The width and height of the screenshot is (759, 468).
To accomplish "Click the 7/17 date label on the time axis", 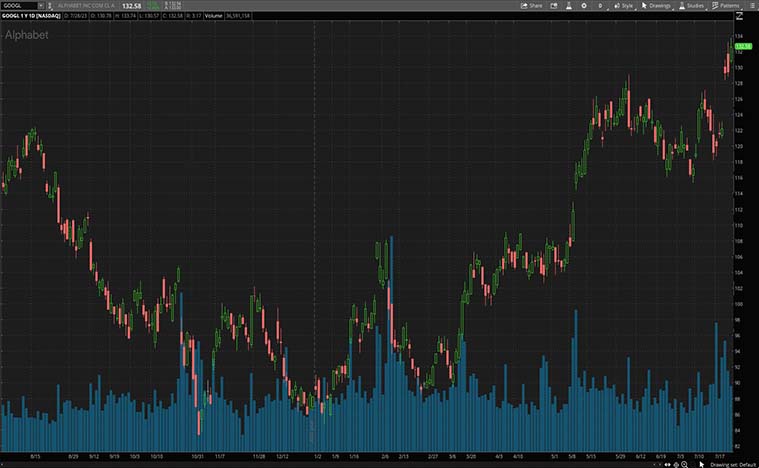I will click(x=720, y=456).
